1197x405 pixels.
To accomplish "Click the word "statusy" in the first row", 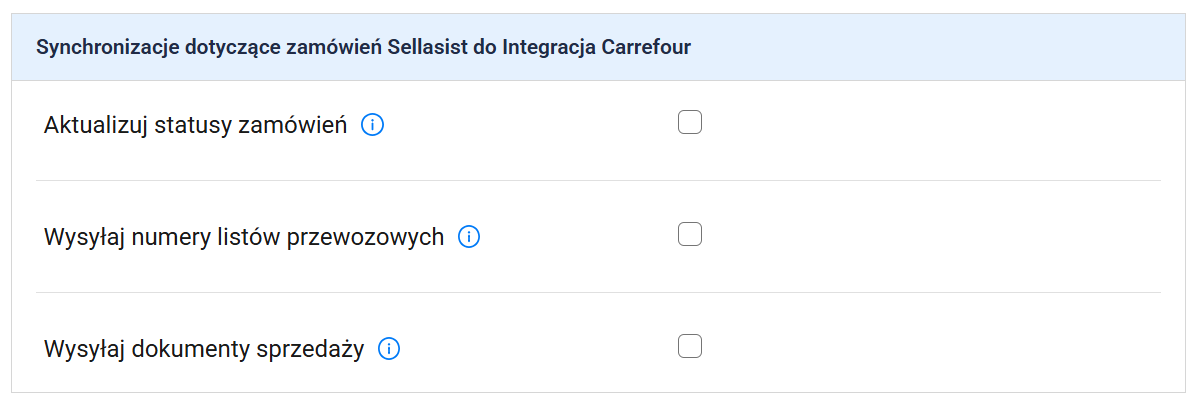I will [192, 126].
